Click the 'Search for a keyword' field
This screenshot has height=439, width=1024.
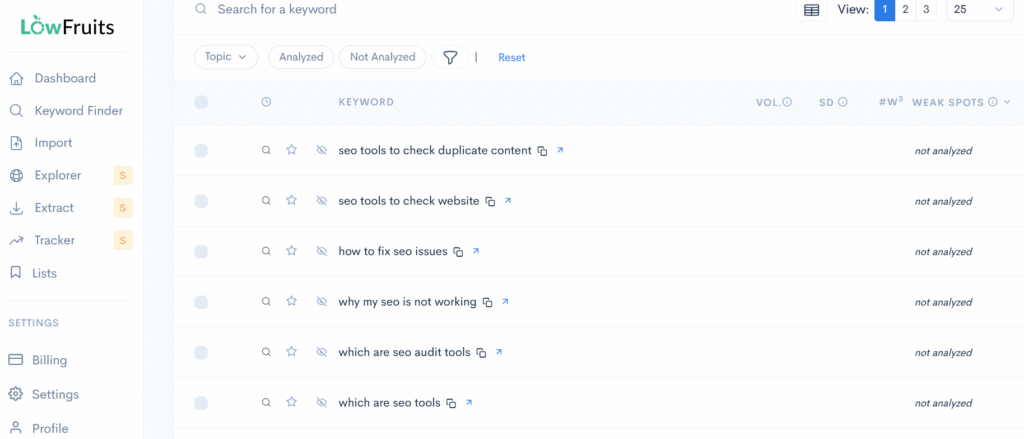click(x=400, y=10)
